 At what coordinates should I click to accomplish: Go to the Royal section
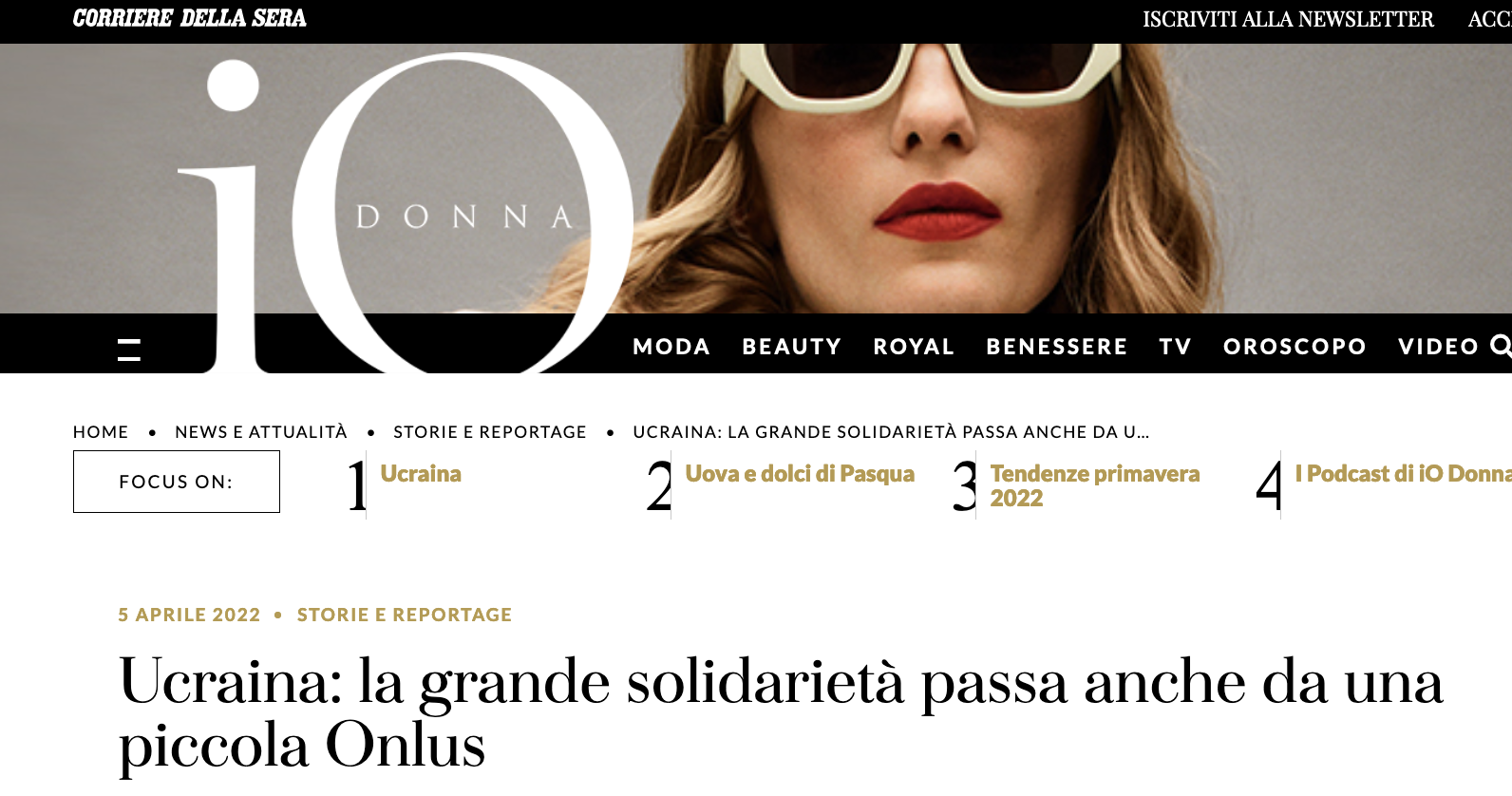click(x=914, y=347)
